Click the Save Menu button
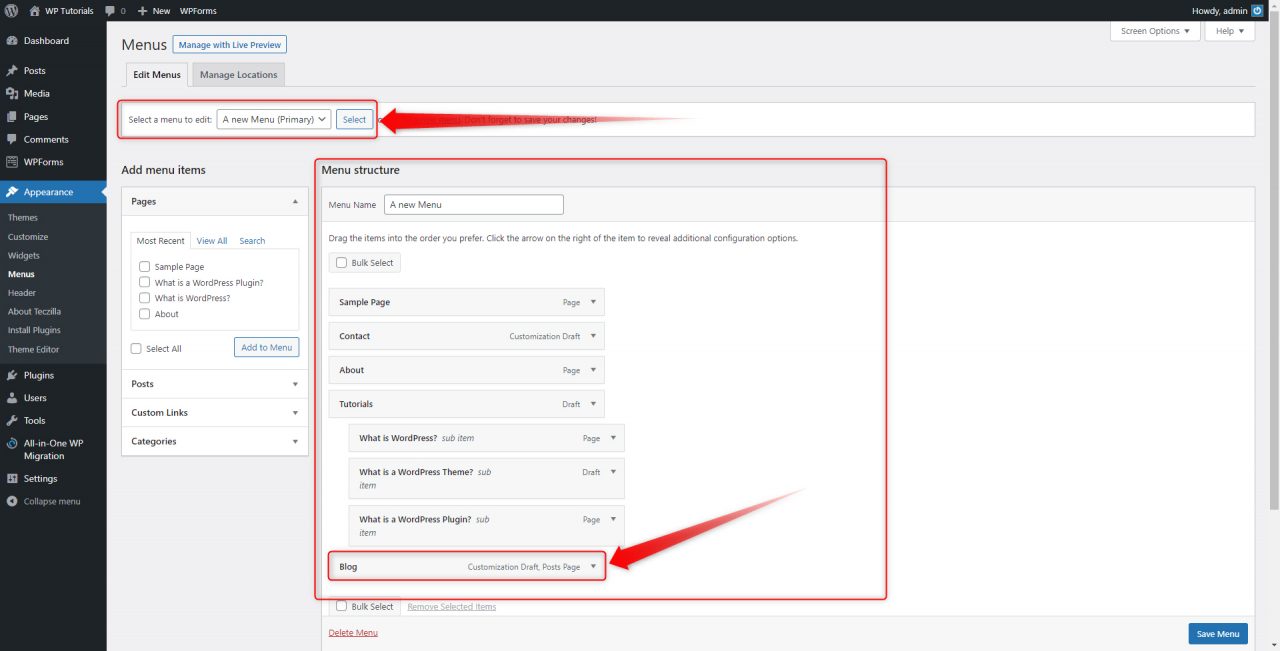 pyautogui.click(x=1217, y=633)
